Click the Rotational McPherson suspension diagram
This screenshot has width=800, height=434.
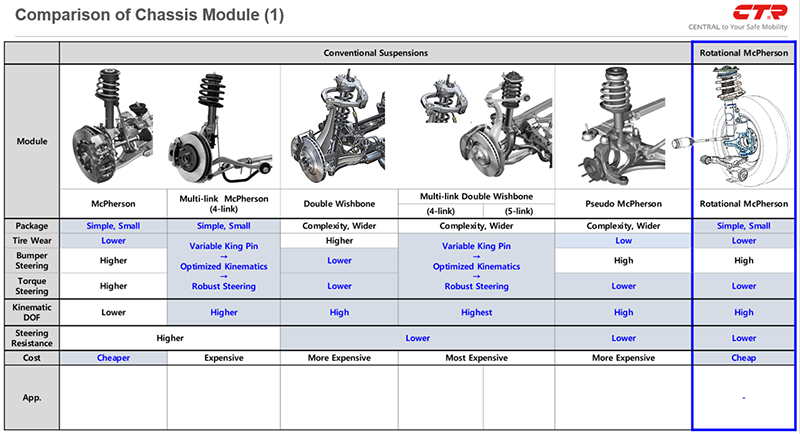743,125
